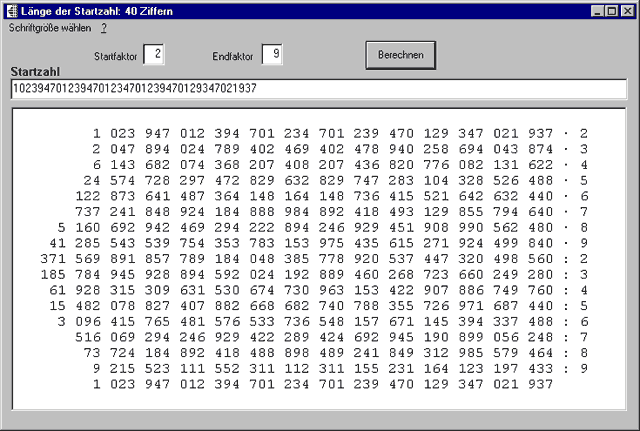Viewport: 640px width, 431px height.
Task: Select the row ending 640 · 7
Action: (331, 212)
